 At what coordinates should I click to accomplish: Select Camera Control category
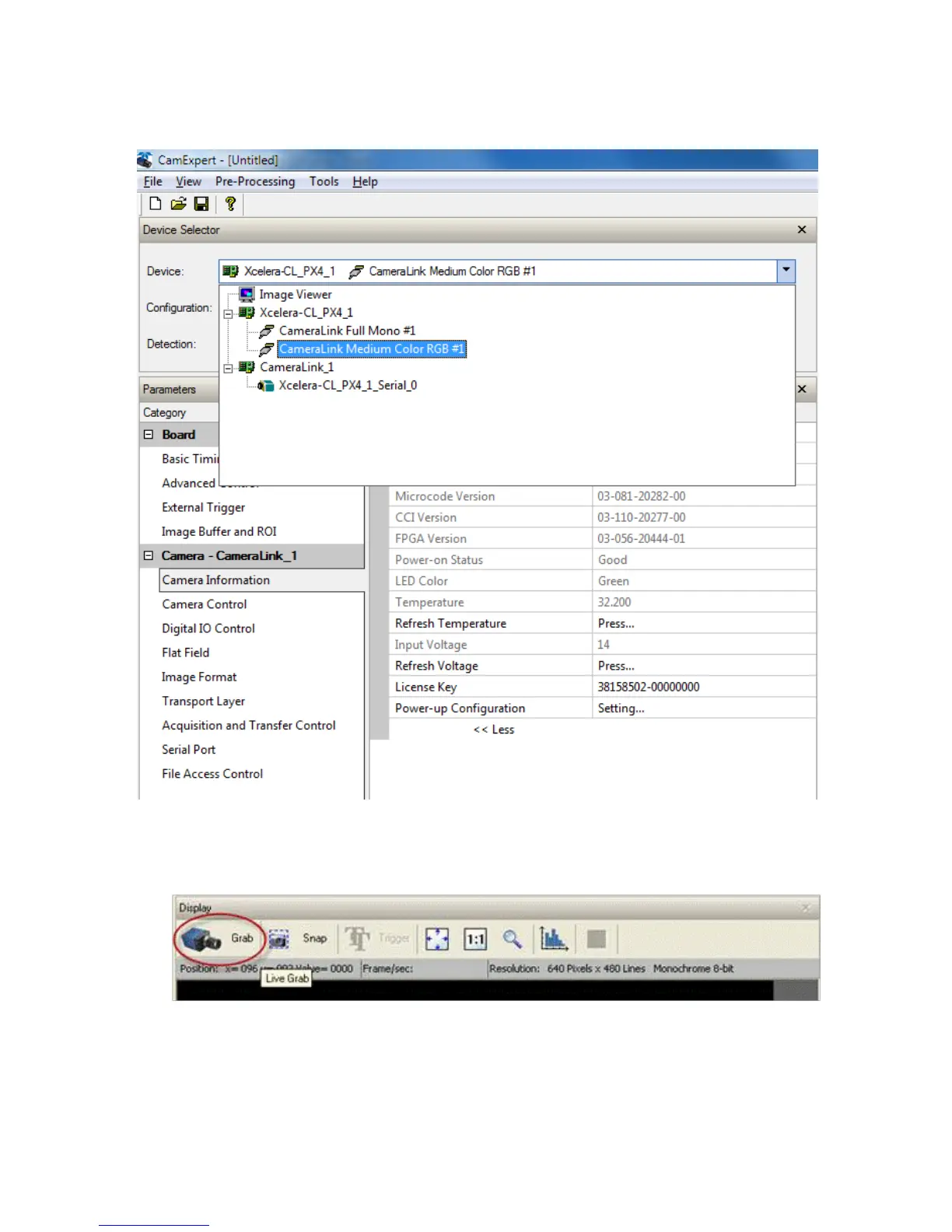point(205,604)
